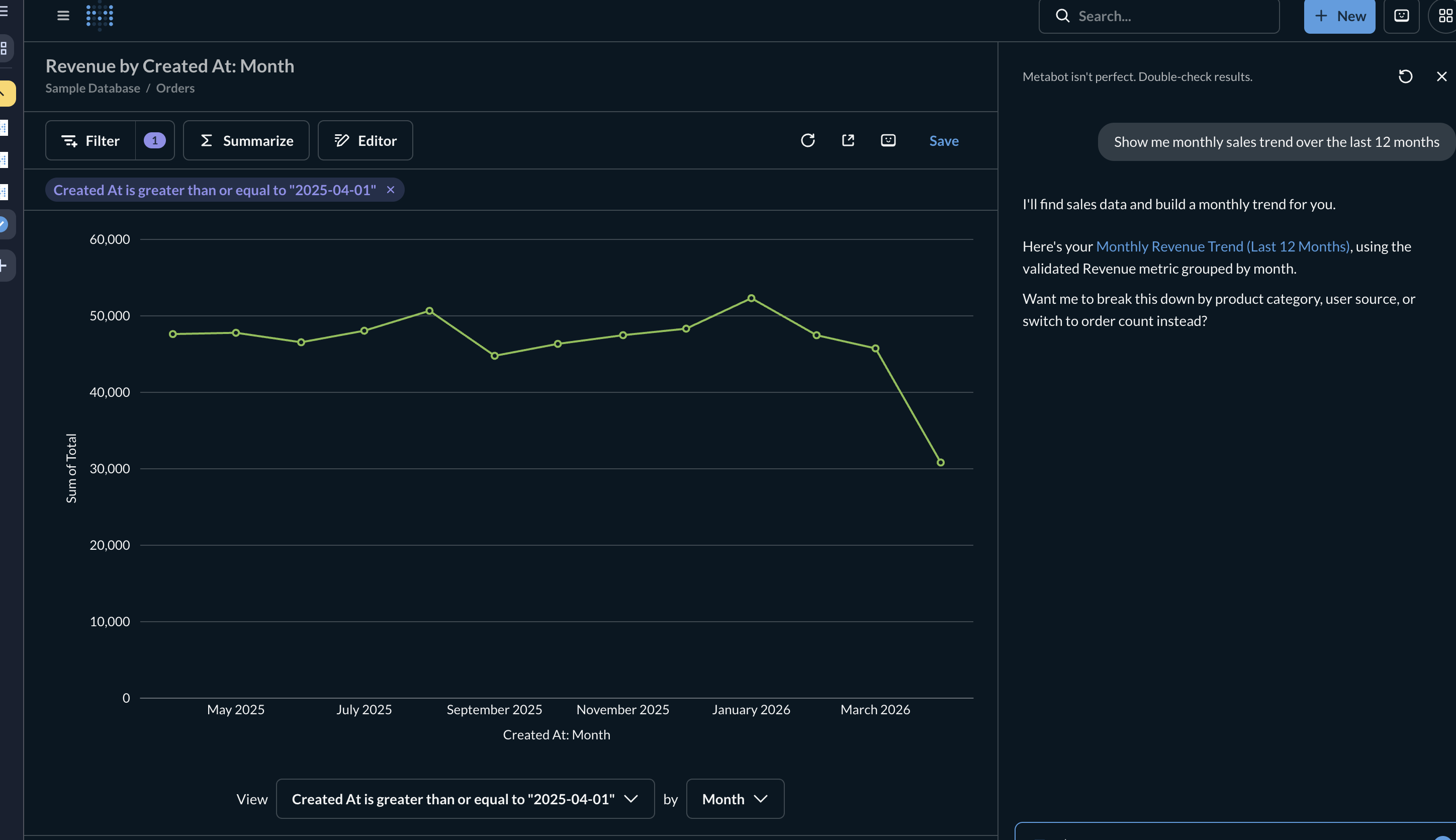Click the "March 2026" axis label
Image resolution: width=1456 pixels, height=840 pixels.
(875, 709)
